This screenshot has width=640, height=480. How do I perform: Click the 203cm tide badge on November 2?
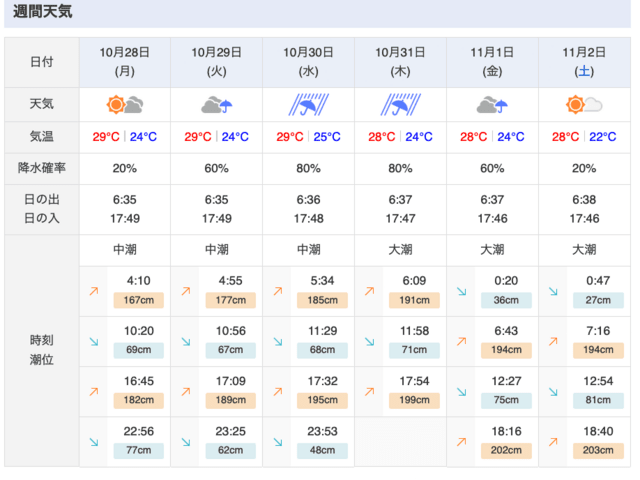pos(598,450)
